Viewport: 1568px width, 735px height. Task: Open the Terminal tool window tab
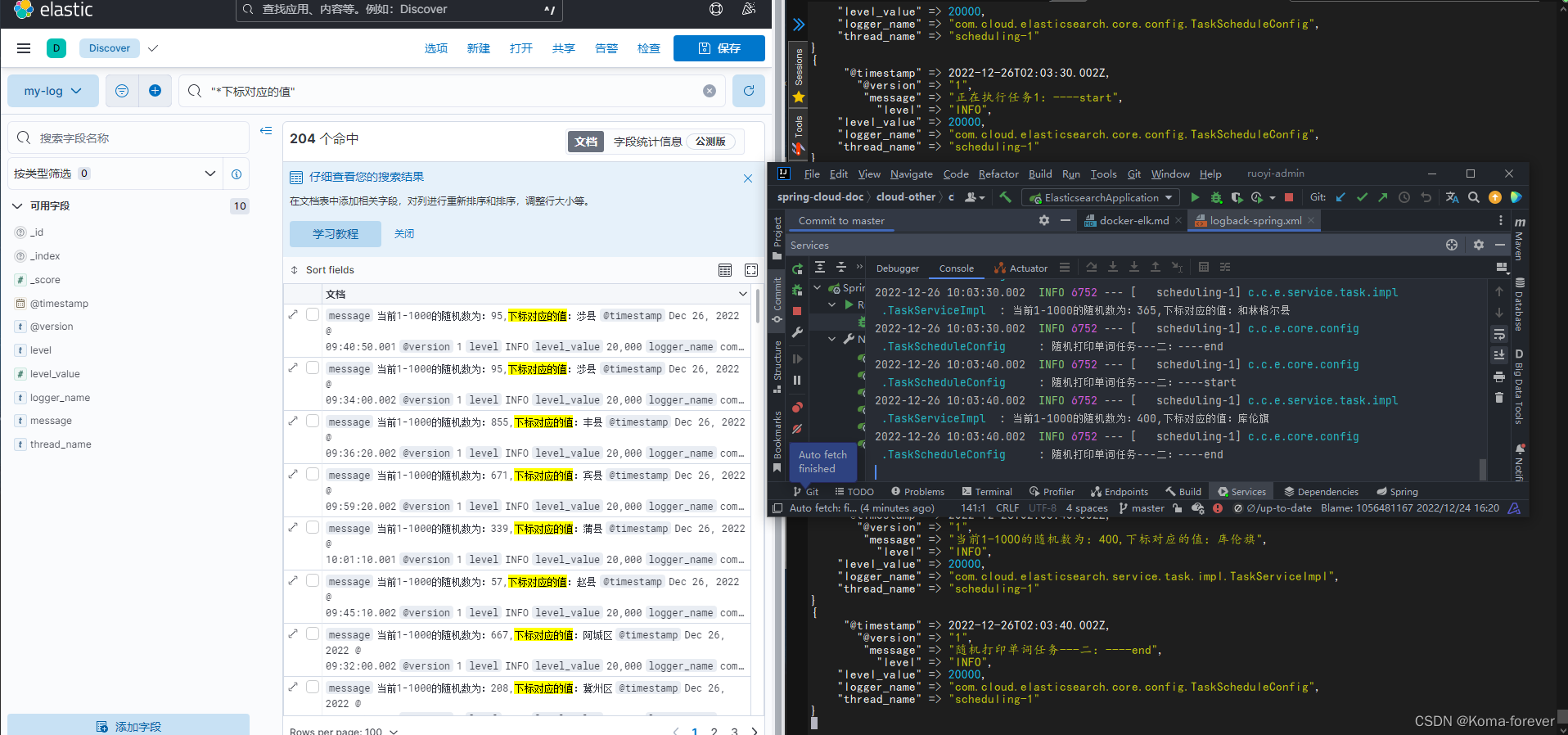987,491
